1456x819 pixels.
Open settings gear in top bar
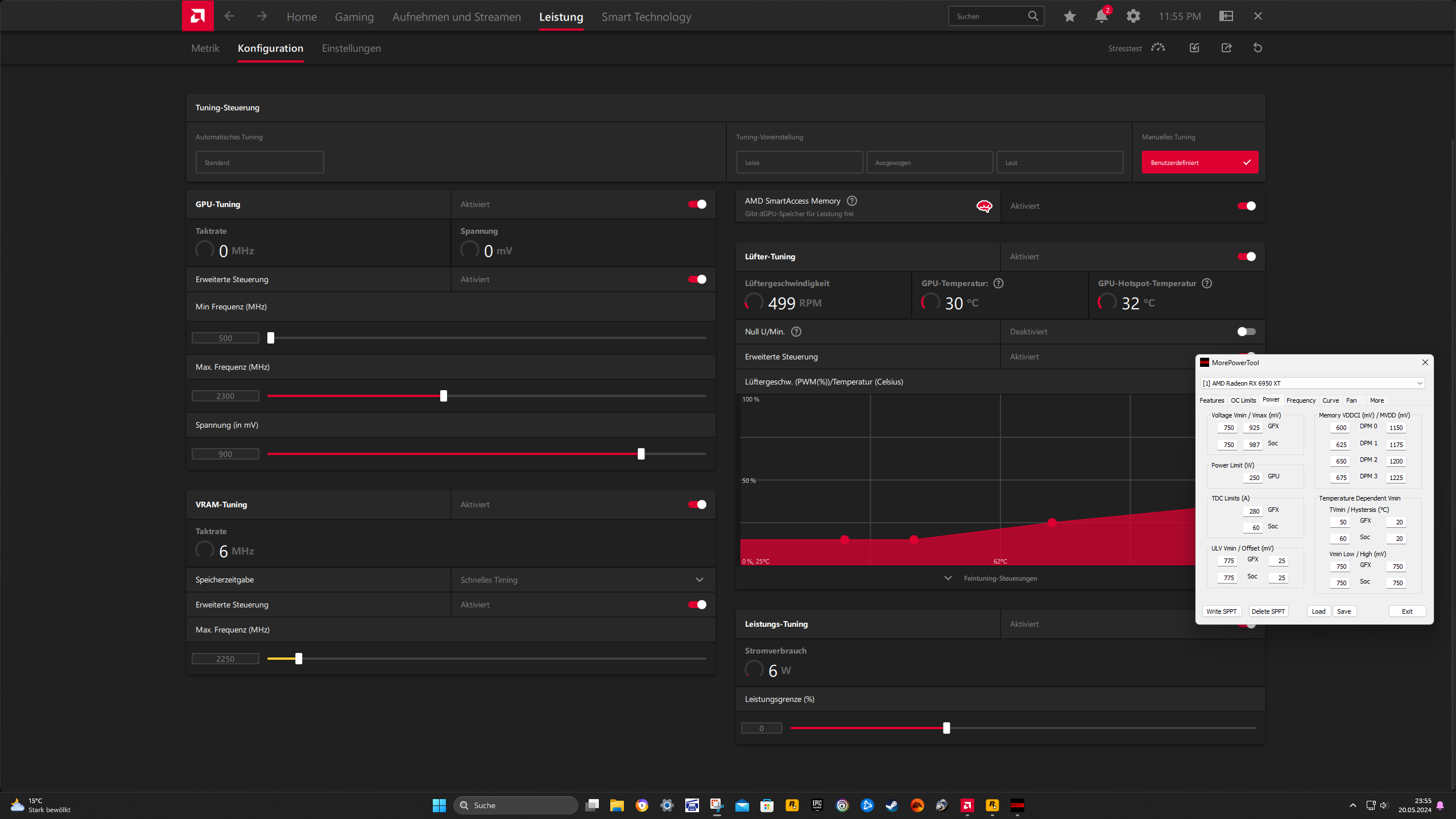1133,16
